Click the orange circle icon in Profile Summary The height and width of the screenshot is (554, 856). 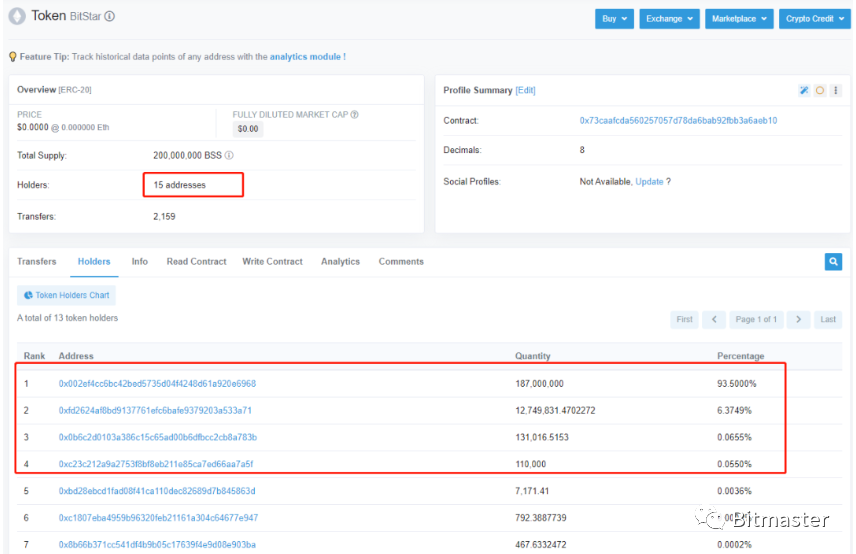point(819,91)
